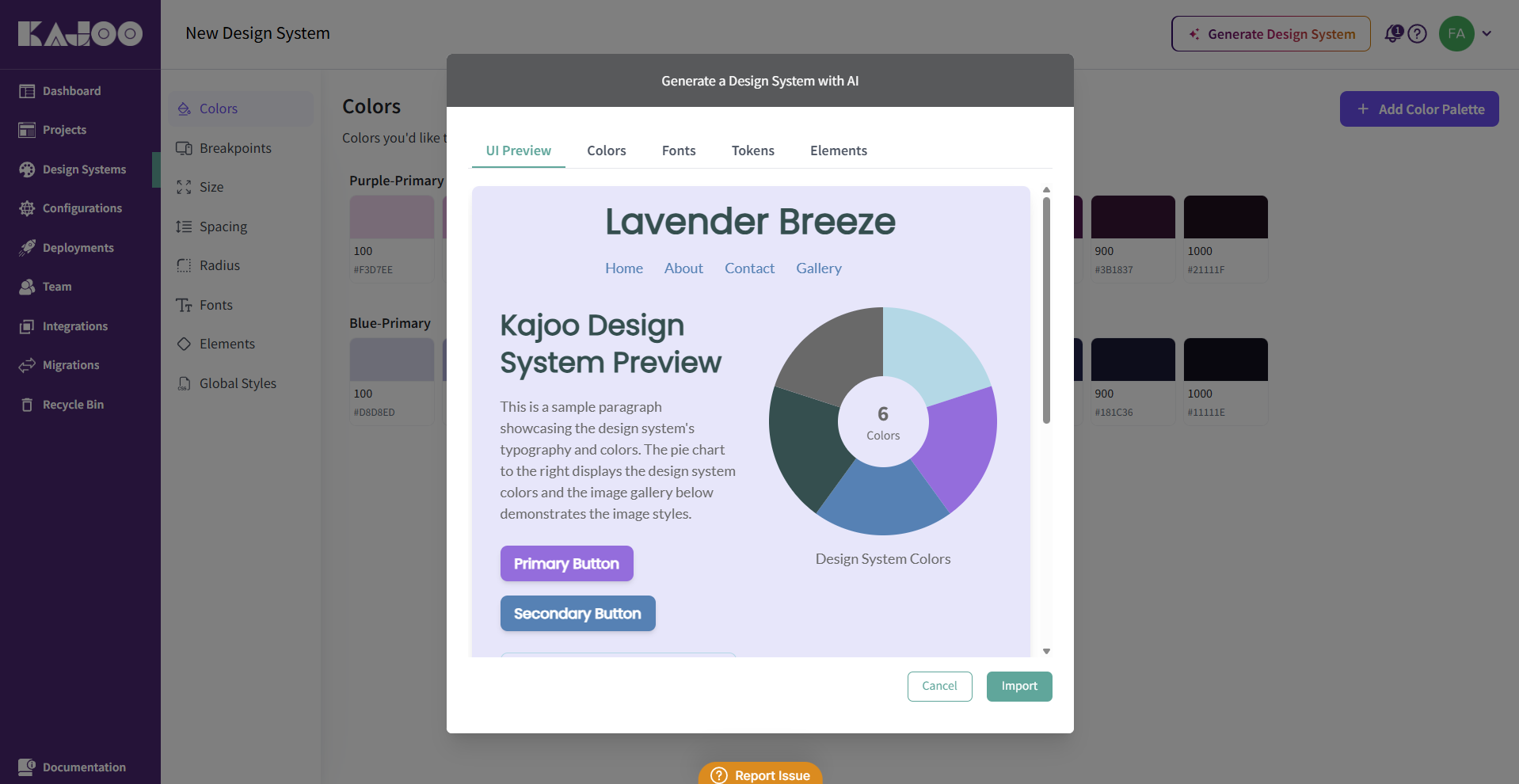Image resolution: width=1519 pixels, height=784 pixels.
Task: Select Purple-Primary 1000 swatch #21111F
Action: tap(1226, 217)
